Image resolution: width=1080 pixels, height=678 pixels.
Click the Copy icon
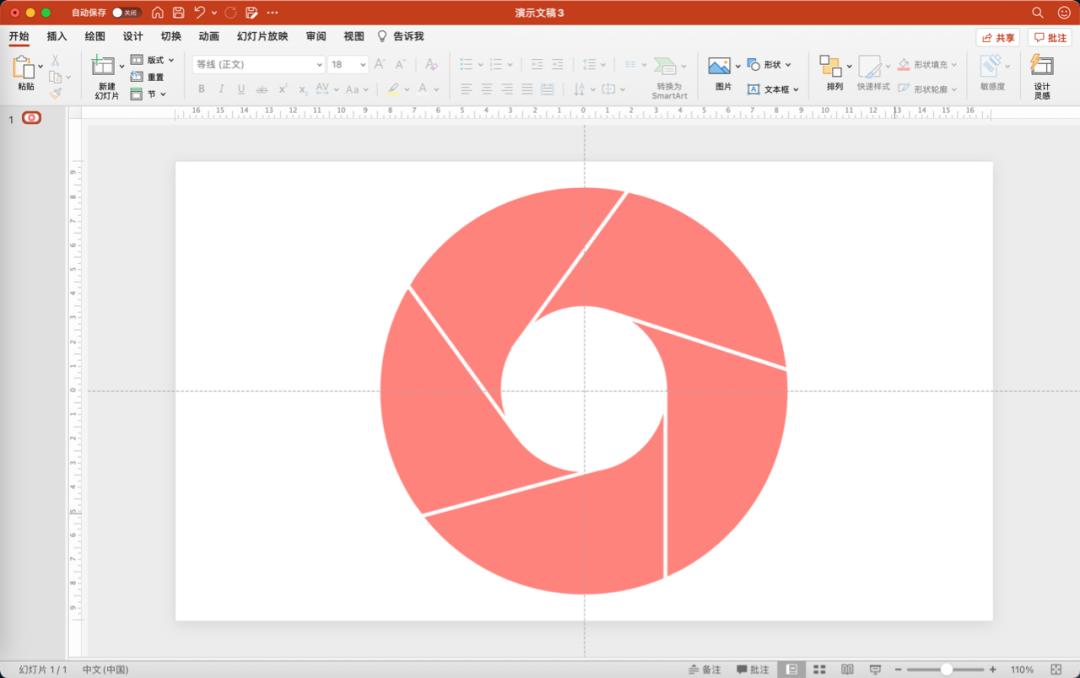[55, 76]
